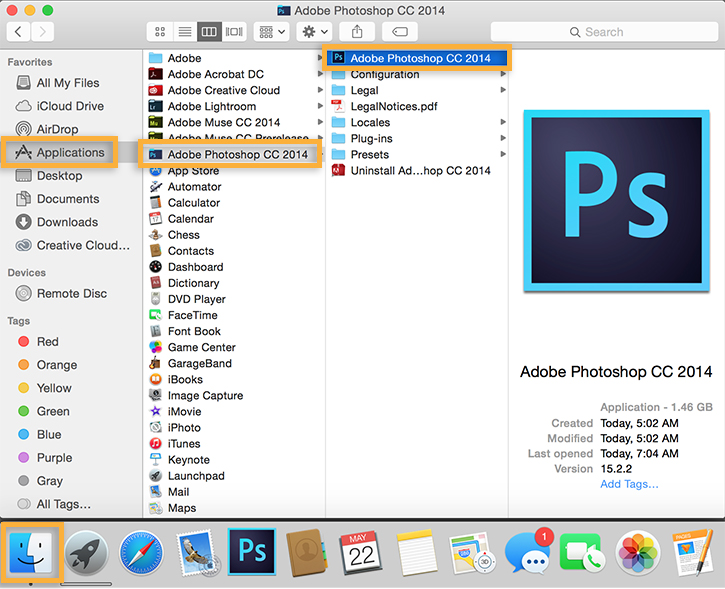Click inside the Search field
Image resolution: width=725 pixels, height=589 pixels.
pyautogui.click(x=603, y=32)
